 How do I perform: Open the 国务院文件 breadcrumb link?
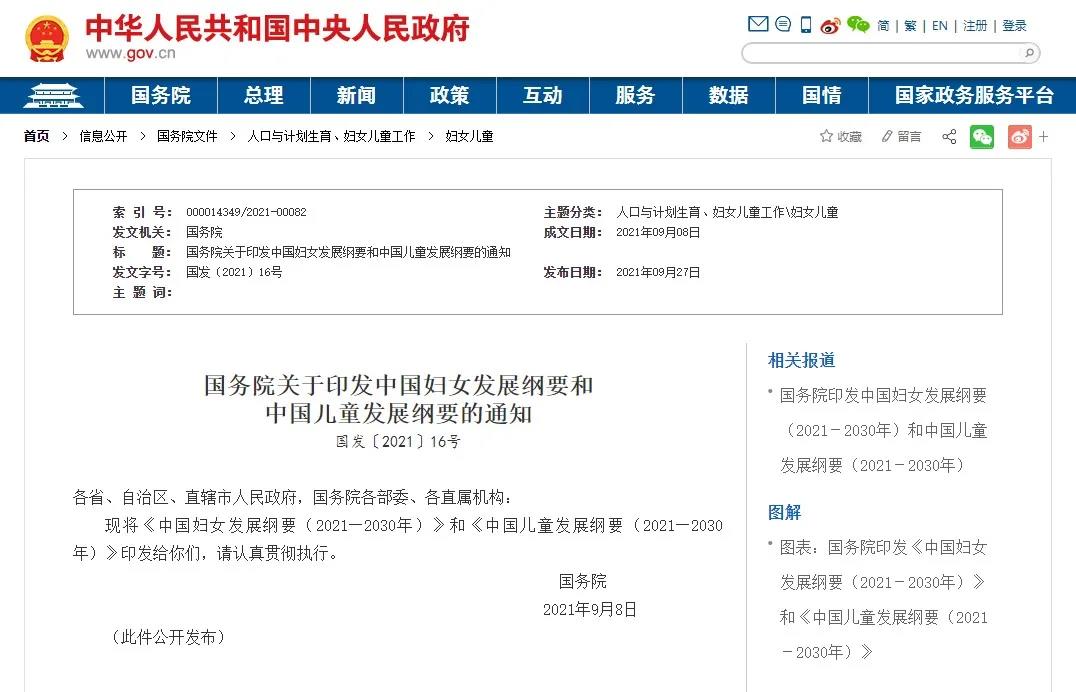[x=187, y=137]
